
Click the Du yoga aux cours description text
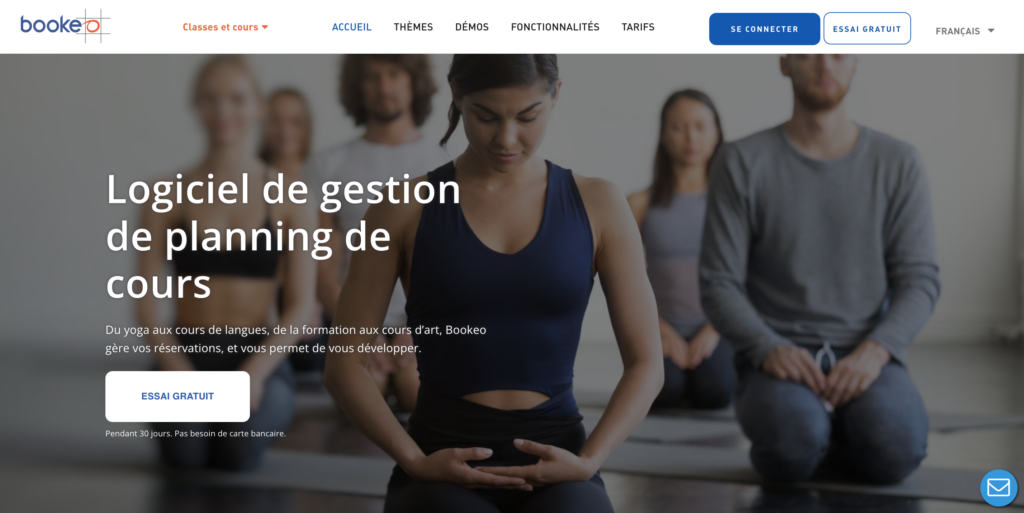coord(296,339)
